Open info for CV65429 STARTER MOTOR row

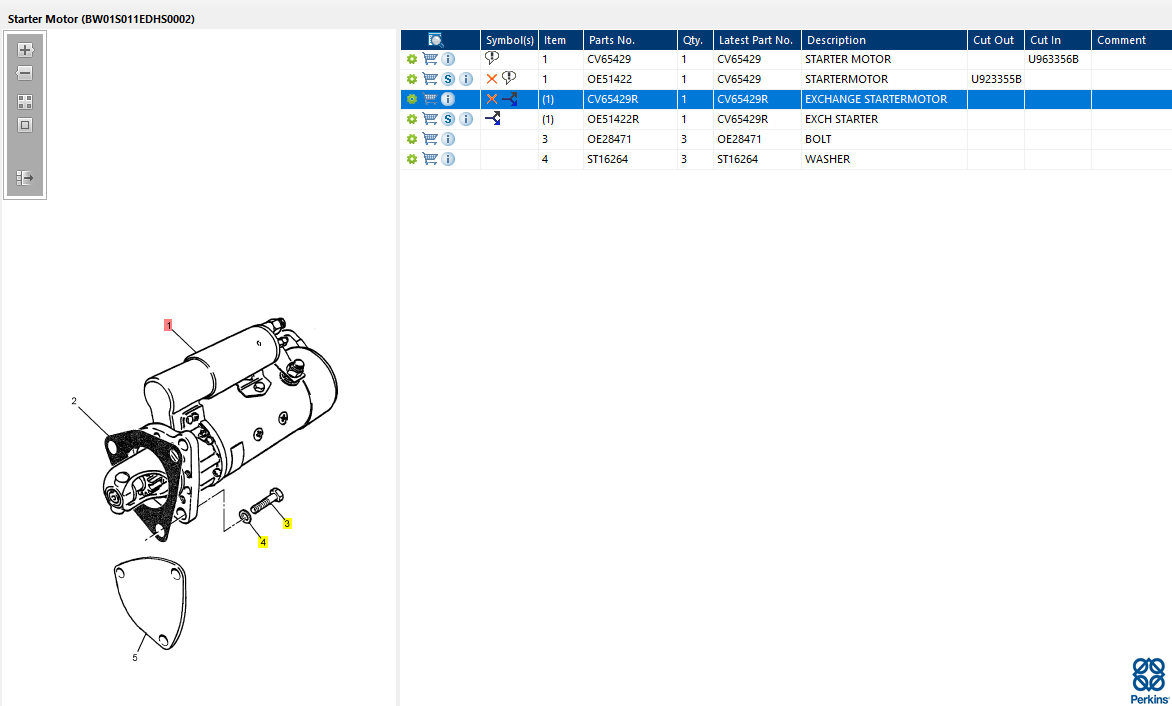click(x=448, y=59)
